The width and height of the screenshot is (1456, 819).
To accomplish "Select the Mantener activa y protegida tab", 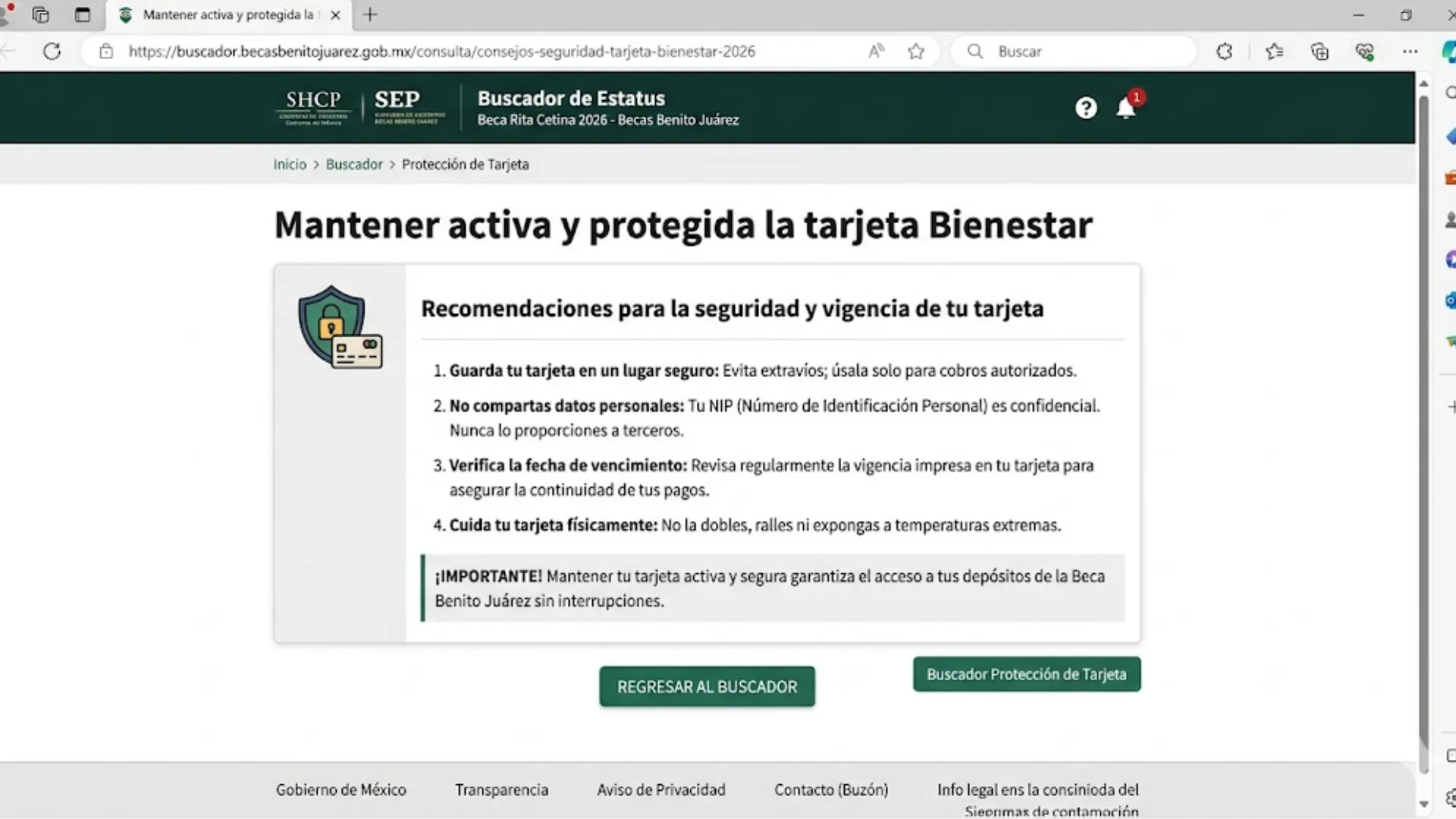I will 227,15.
